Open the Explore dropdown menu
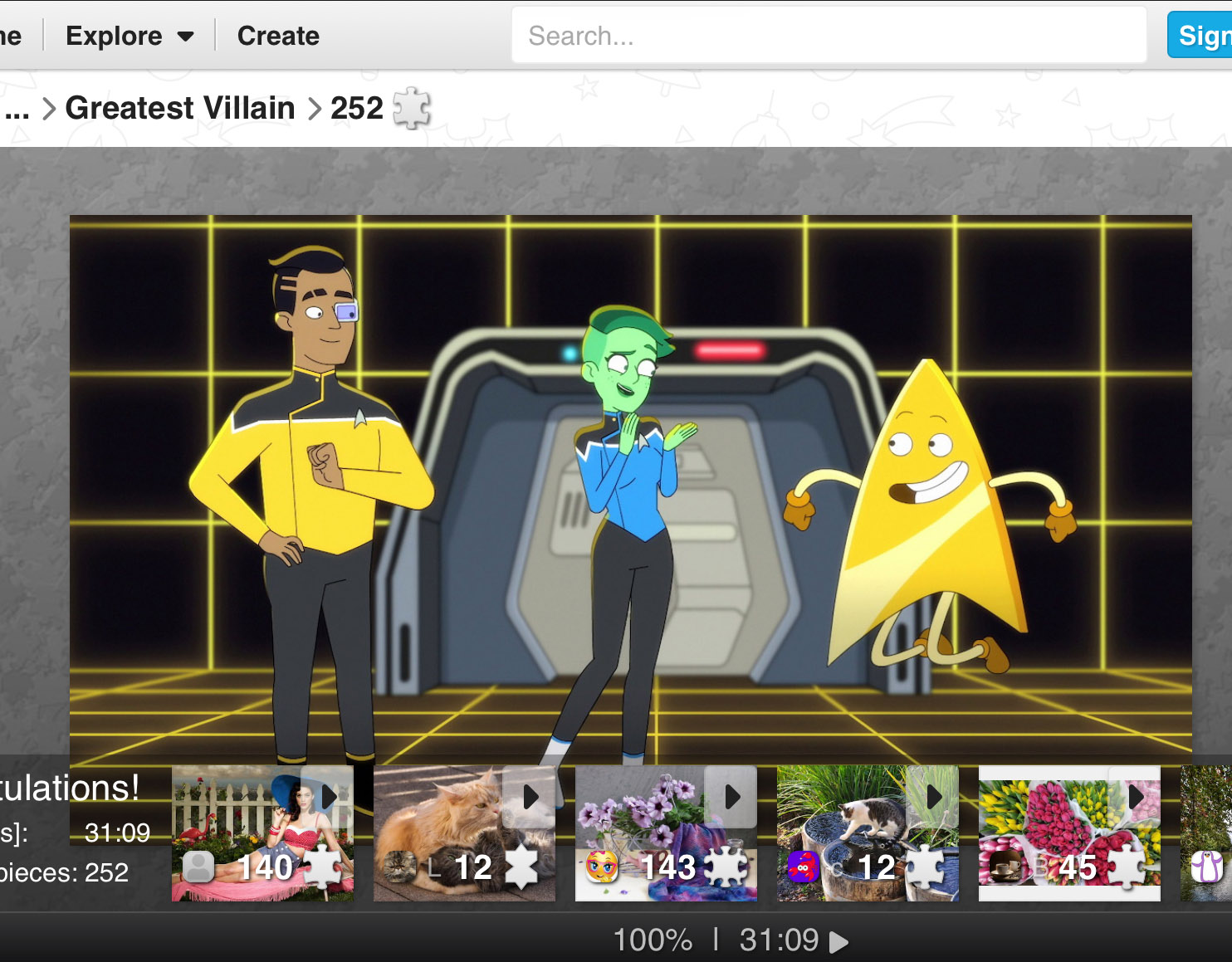1232x962 pixels. (130, 36)
